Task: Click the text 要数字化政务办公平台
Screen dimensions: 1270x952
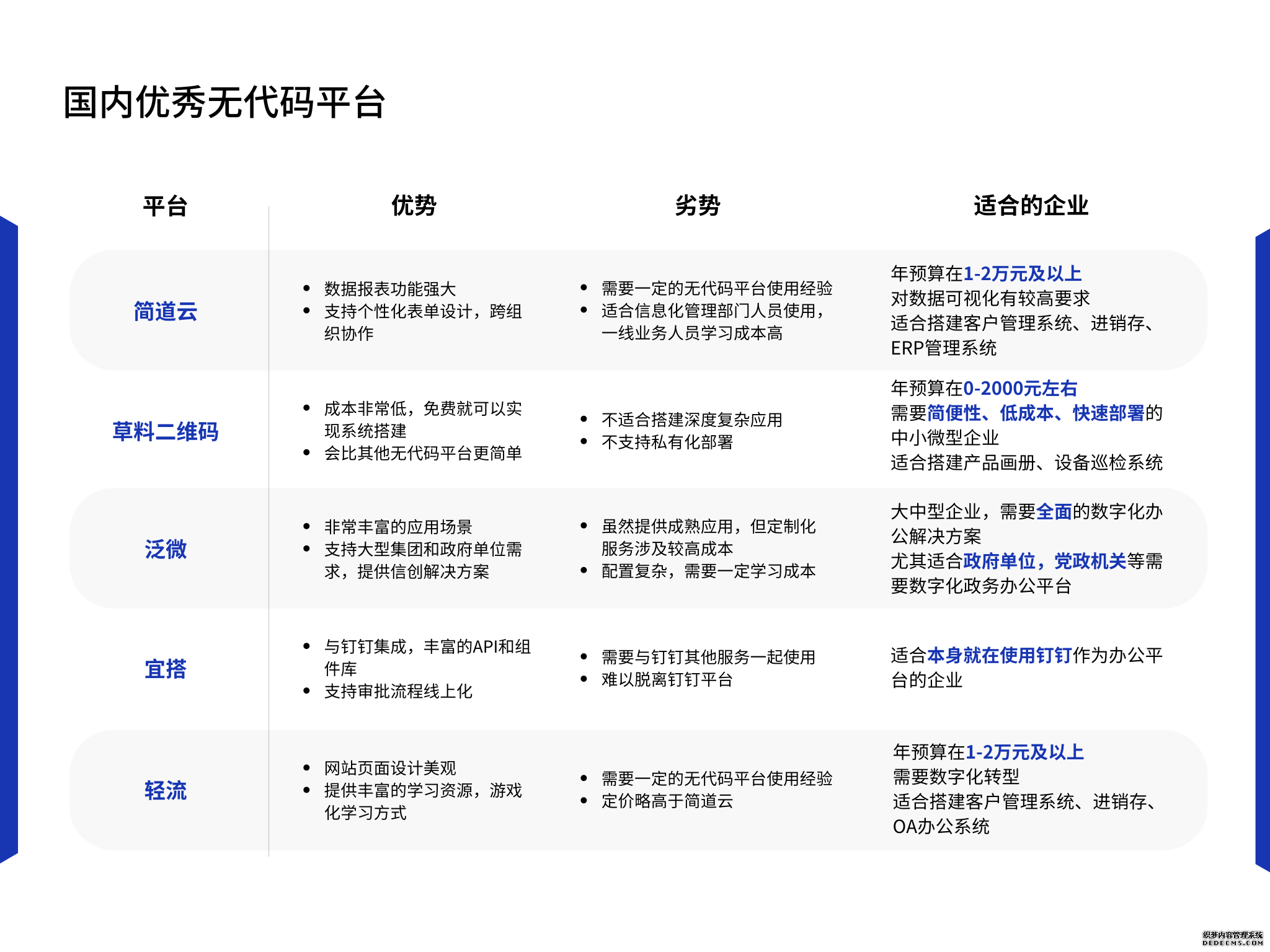Action: [x=981, y=586]
